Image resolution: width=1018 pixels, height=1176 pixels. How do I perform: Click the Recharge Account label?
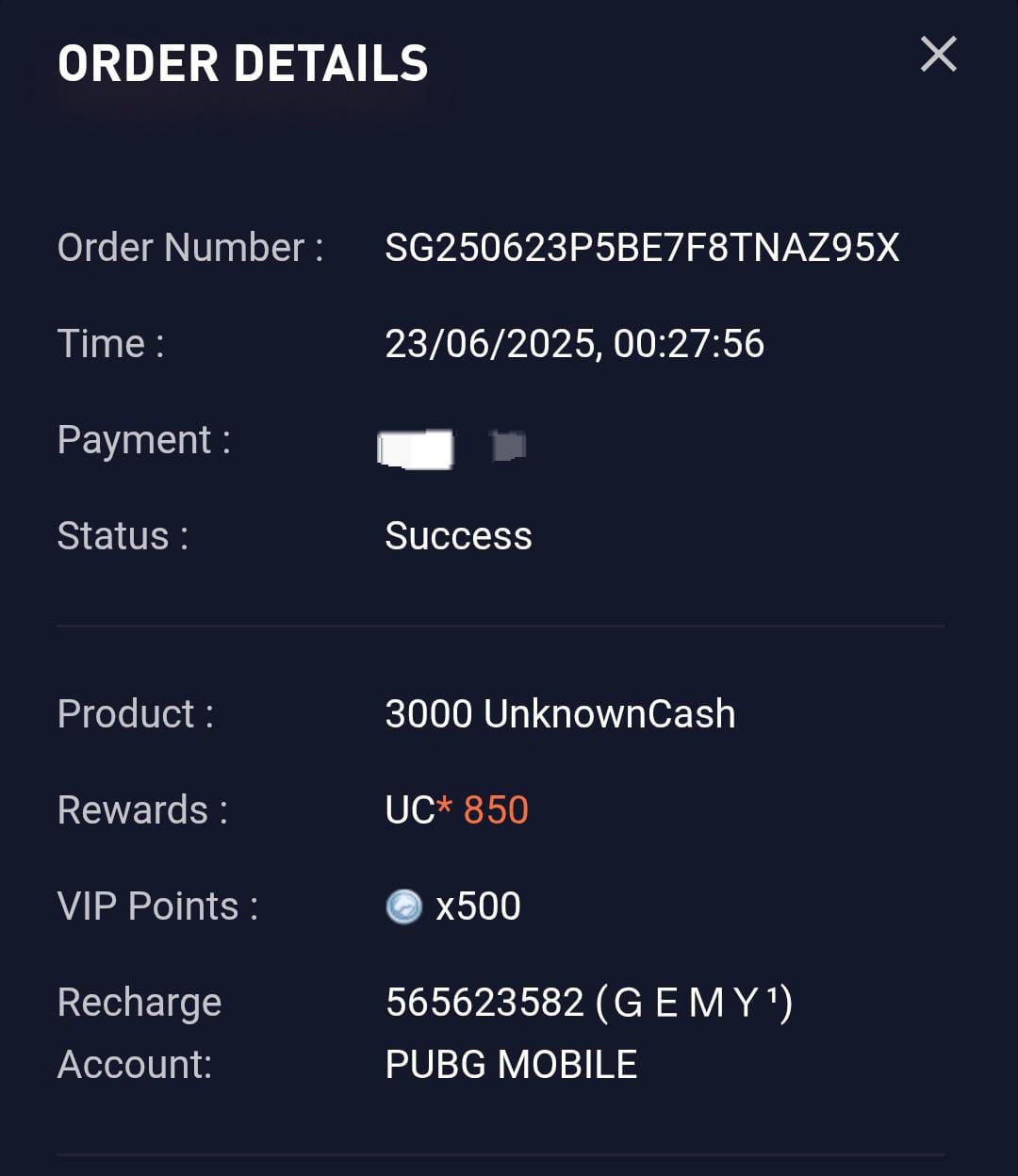pos(140,1033)
